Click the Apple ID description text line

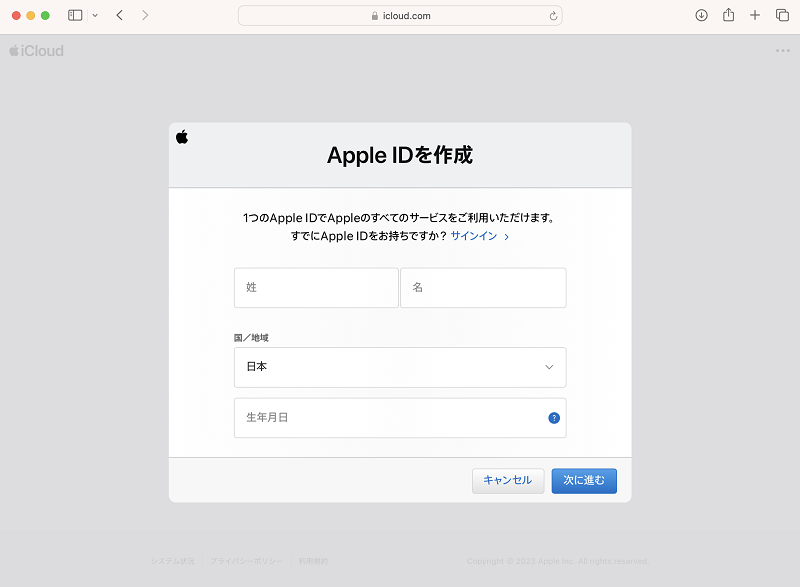click(x=400, y=218)
